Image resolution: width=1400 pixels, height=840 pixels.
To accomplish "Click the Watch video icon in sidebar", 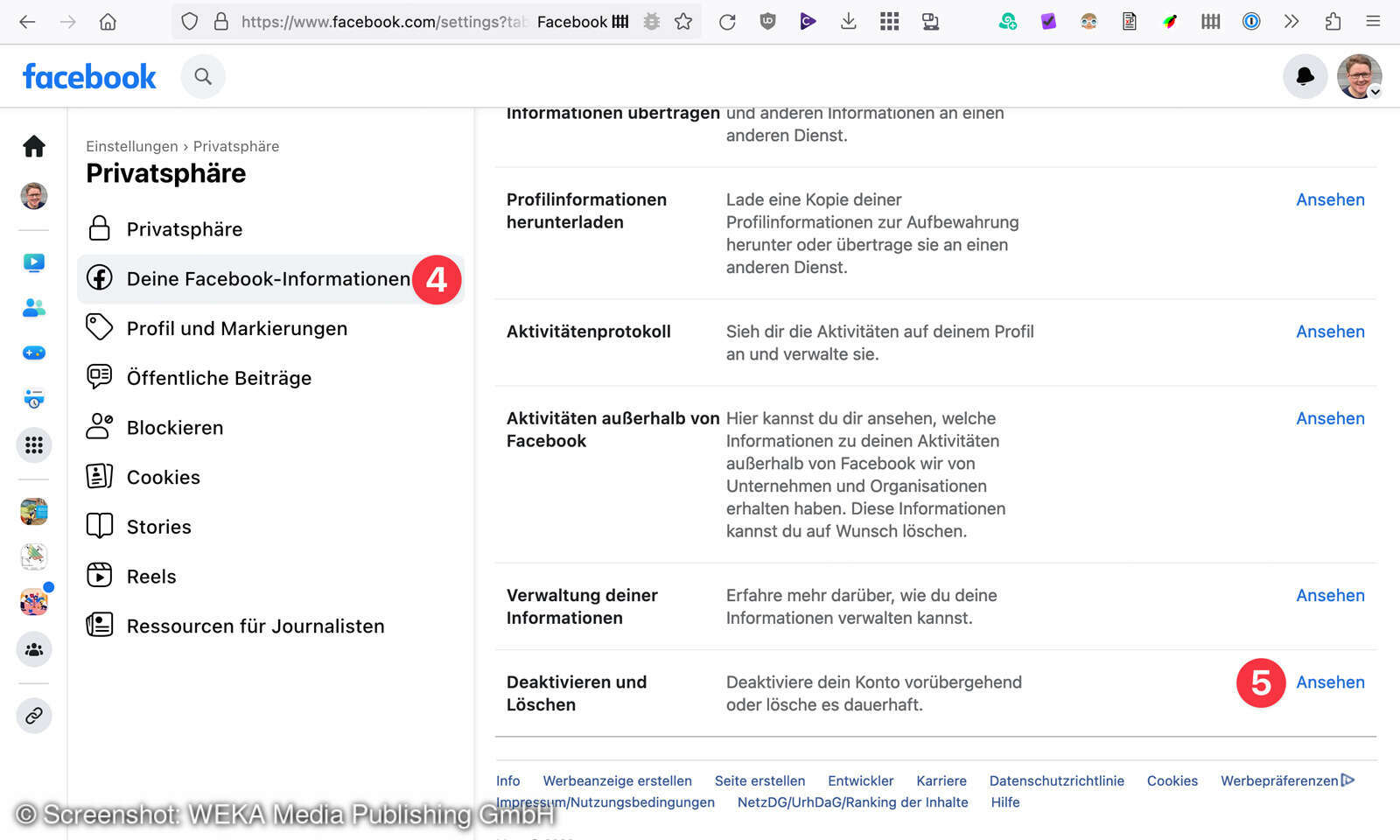I will tap(34, 262).
